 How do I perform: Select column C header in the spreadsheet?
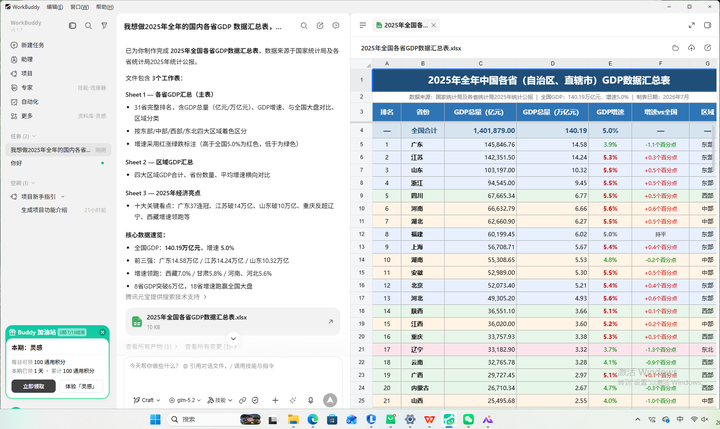pyautogui.click(x=480, y=63)
